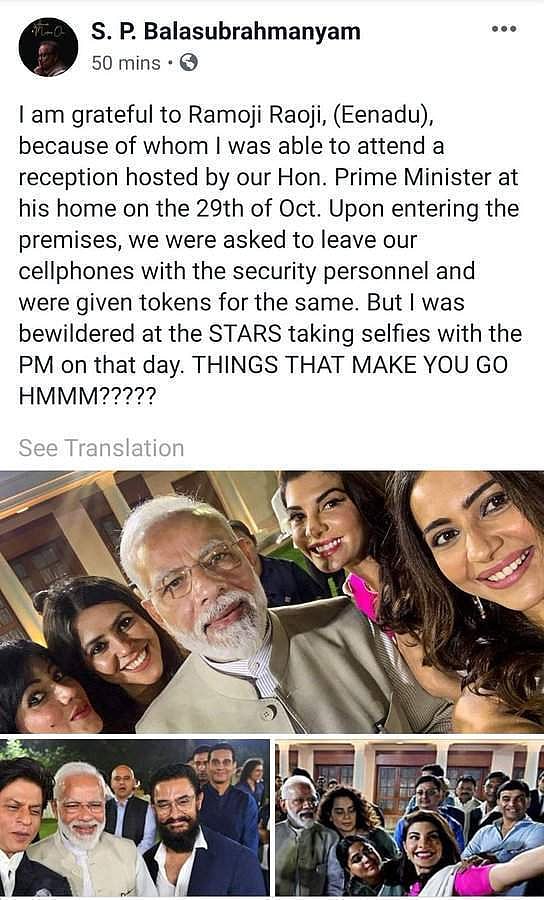Image resolution: width=544 pixels, height=900 pixels.
Task: Click the globe public-audience icon
Action: click(188, 62)
